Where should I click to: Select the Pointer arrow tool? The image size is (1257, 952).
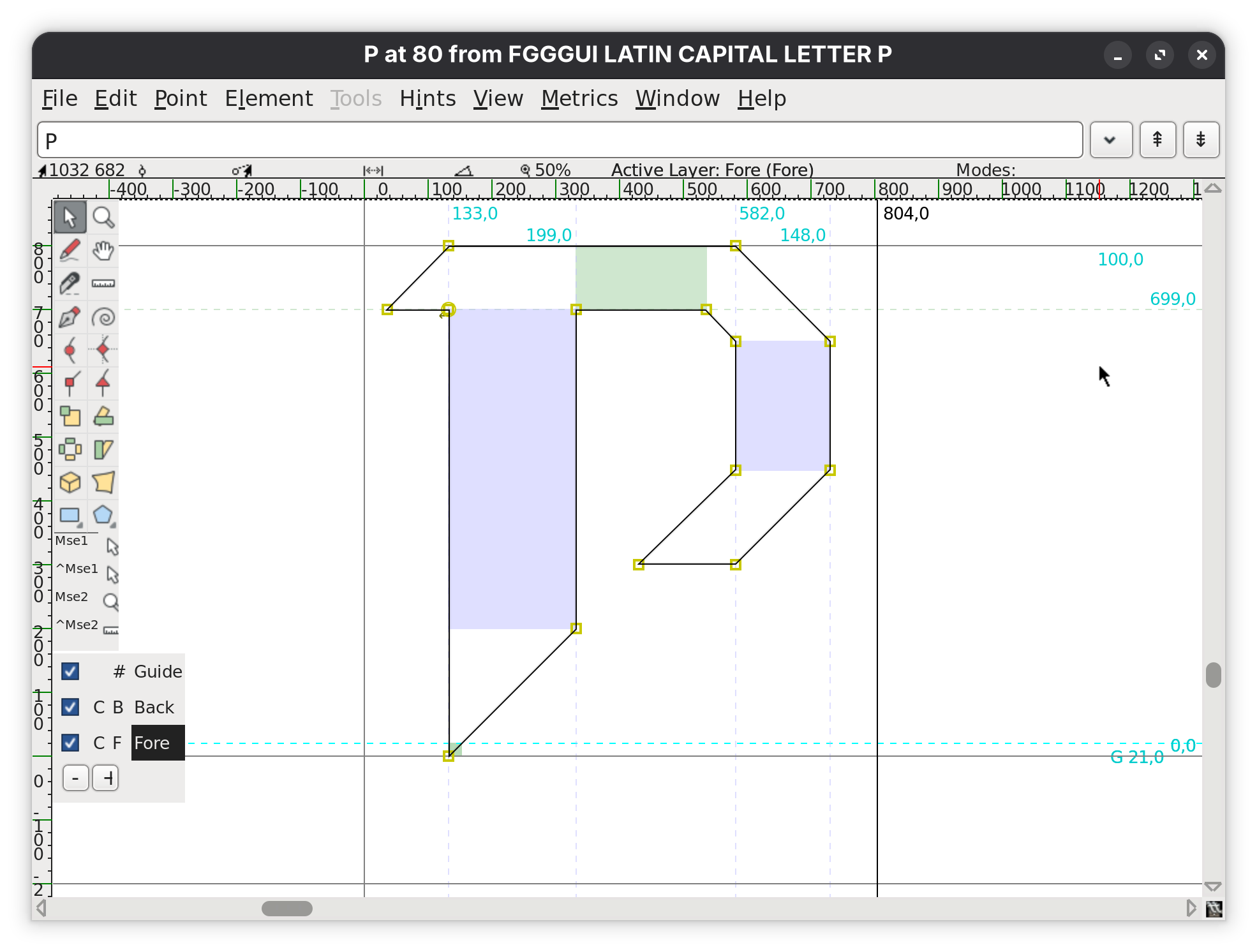70,218
